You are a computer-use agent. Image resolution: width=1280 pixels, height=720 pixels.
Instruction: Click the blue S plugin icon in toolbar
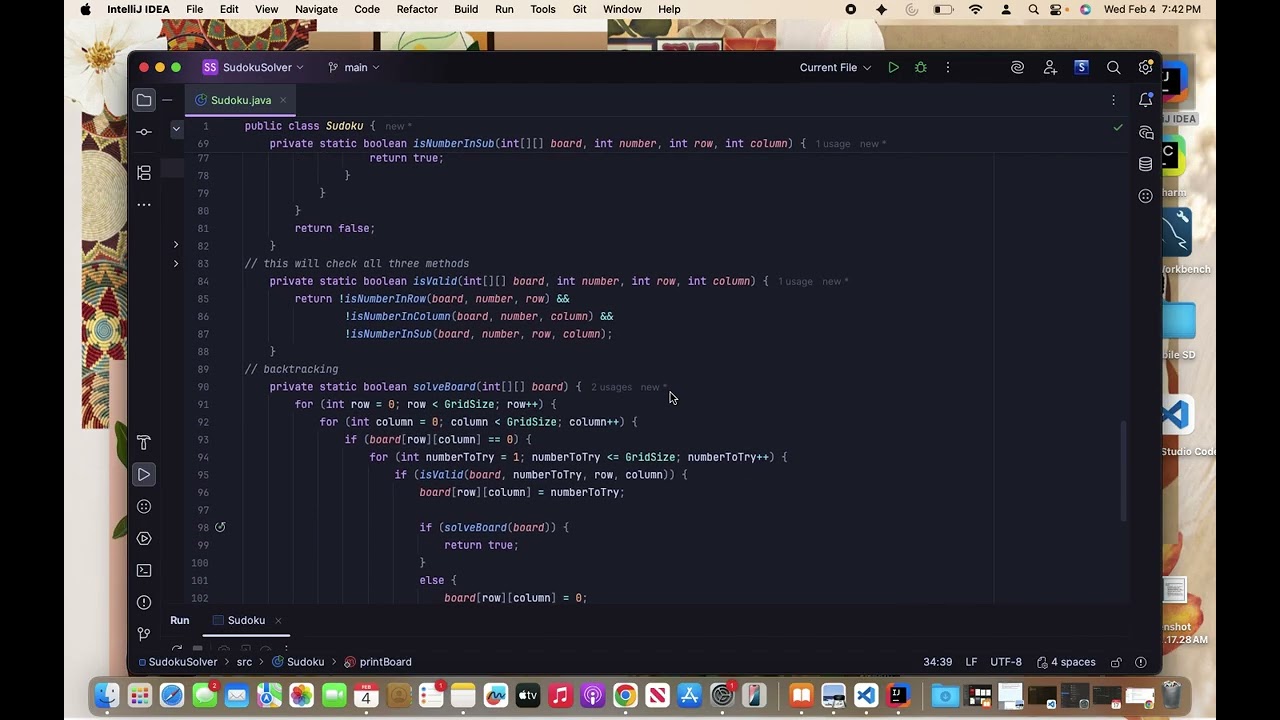click(x=1081, y=68)
